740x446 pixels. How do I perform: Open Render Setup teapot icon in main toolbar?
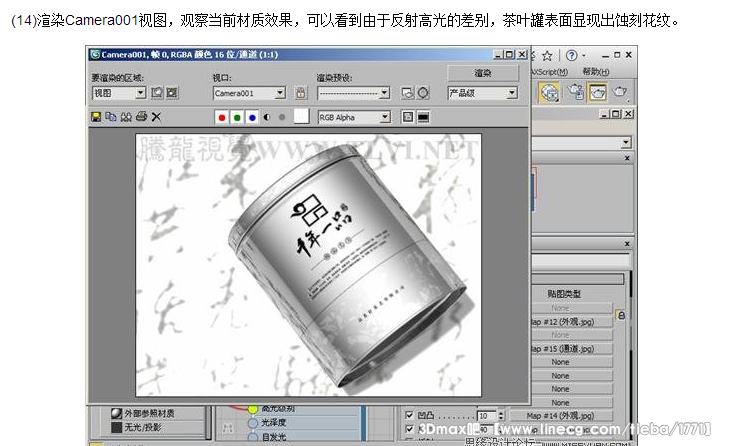[575, 91]
